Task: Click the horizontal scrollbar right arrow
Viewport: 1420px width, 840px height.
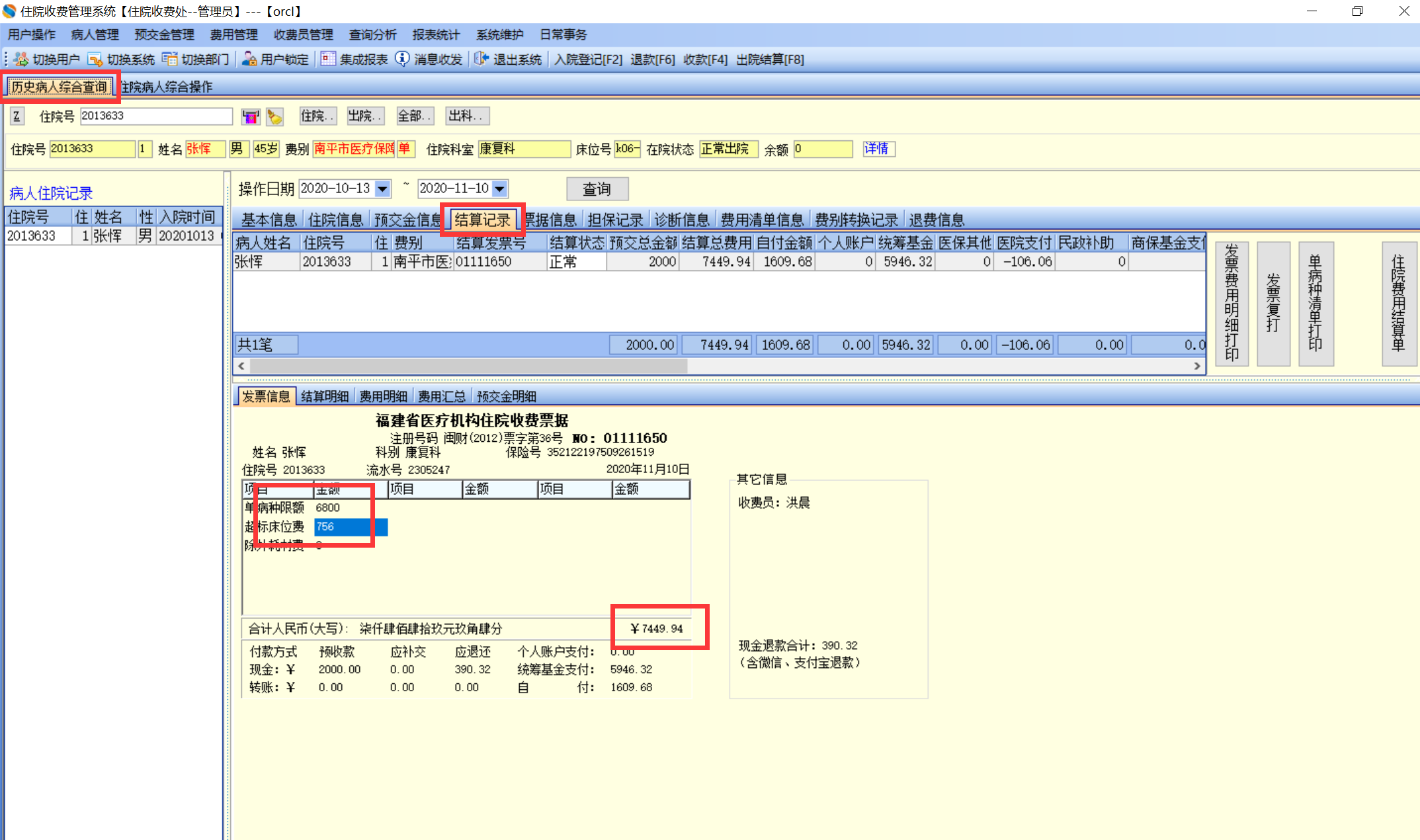Action: 1197,366
